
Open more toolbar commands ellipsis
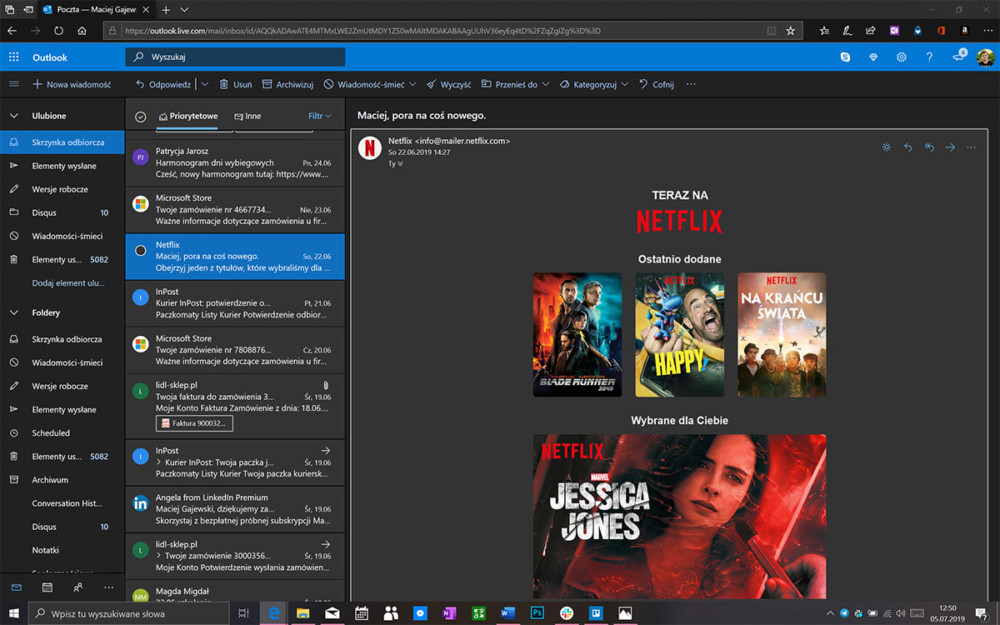click(x=691, y=84)
